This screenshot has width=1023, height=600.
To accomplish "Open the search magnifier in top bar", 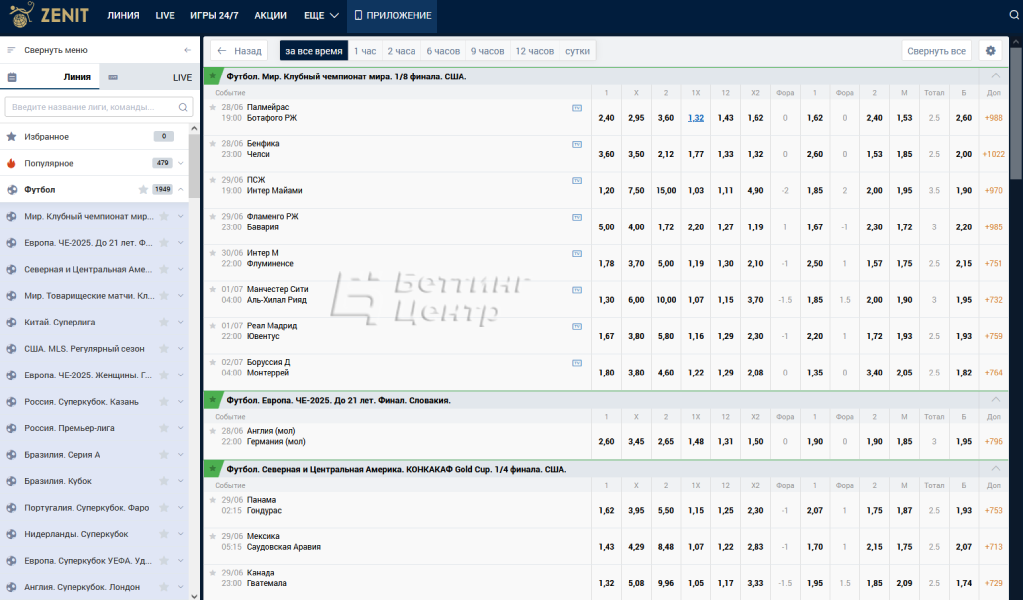I will (x=1015, y=15).
